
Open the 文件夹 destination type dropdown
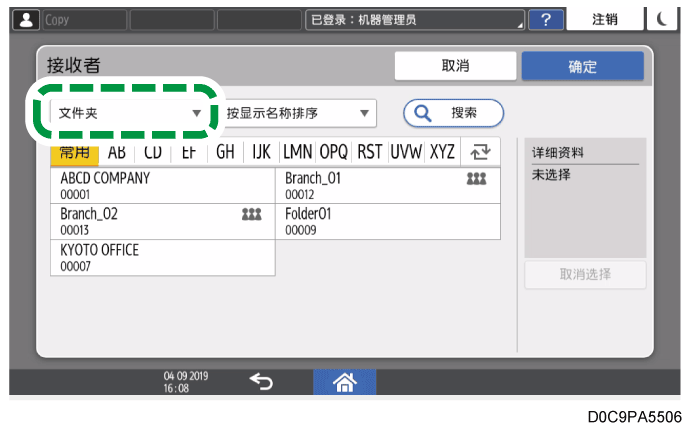[130, 113]
